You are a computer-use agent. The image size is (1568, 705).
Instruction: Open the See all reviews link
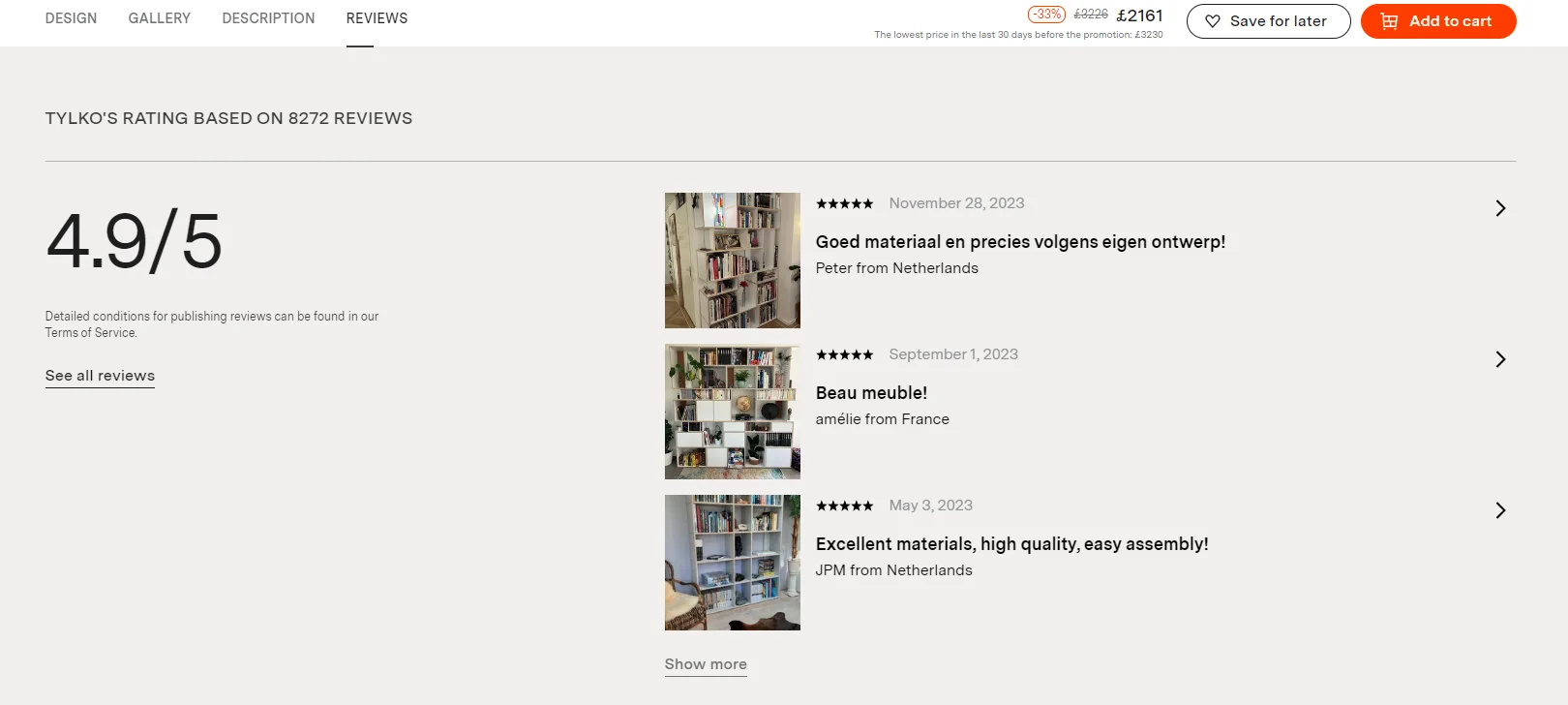100,376
